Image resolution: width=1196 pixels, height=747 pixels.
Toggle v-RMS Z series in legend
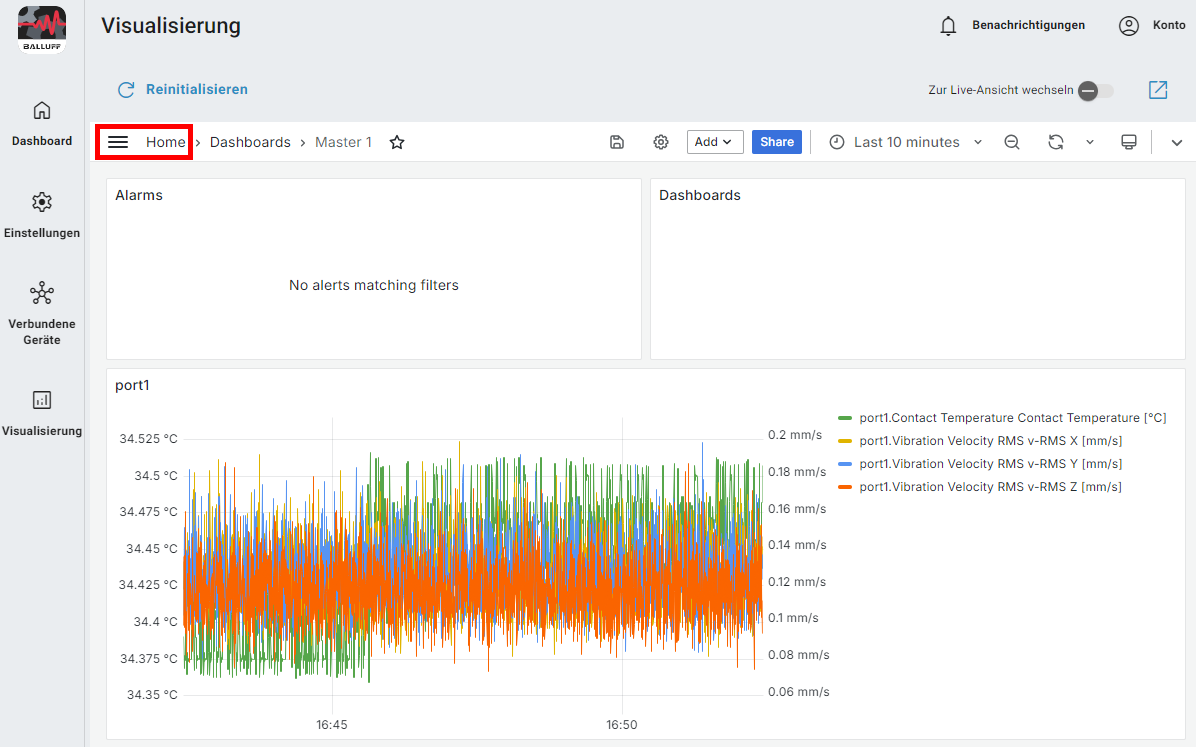[990, 487]
